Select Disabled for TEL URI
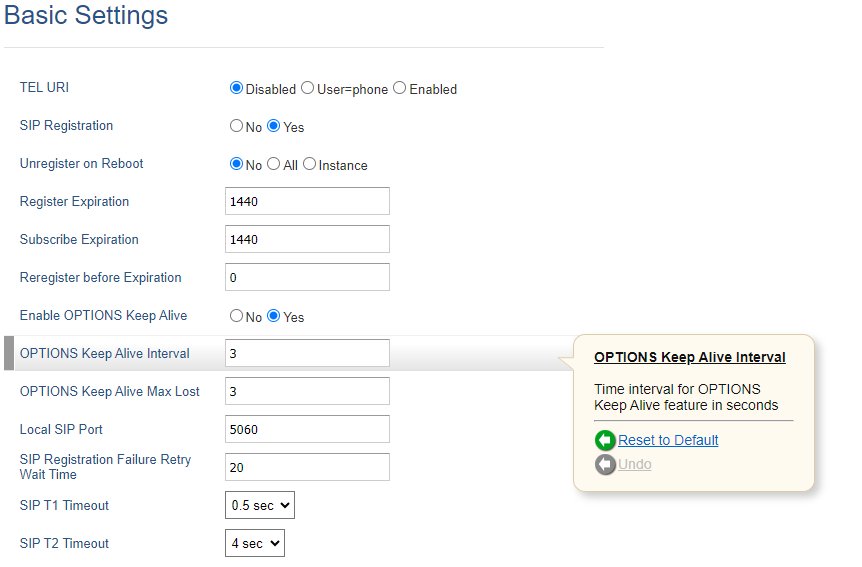 [236, 88]
